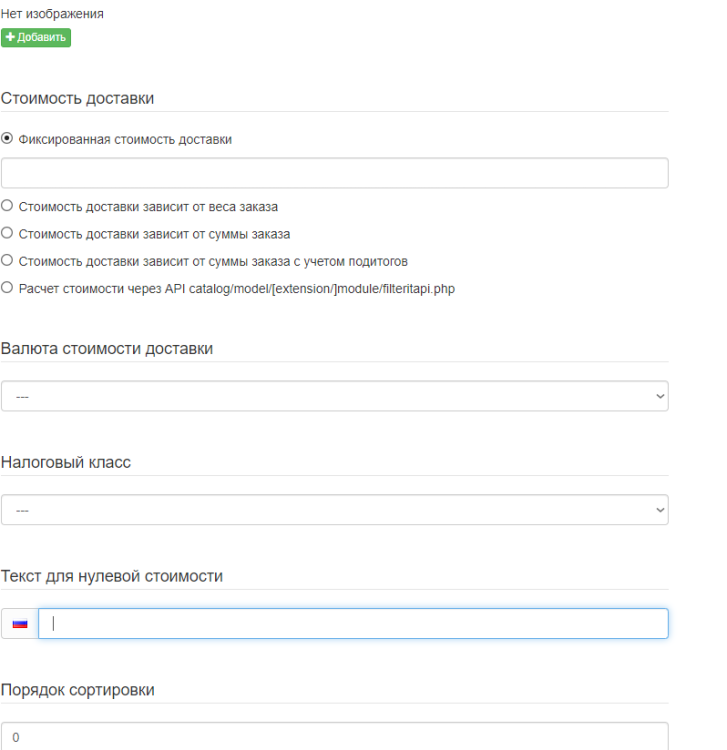Click the Порядок сортировки section heading
Screen dimensions: 727x750
pos(78,690)
